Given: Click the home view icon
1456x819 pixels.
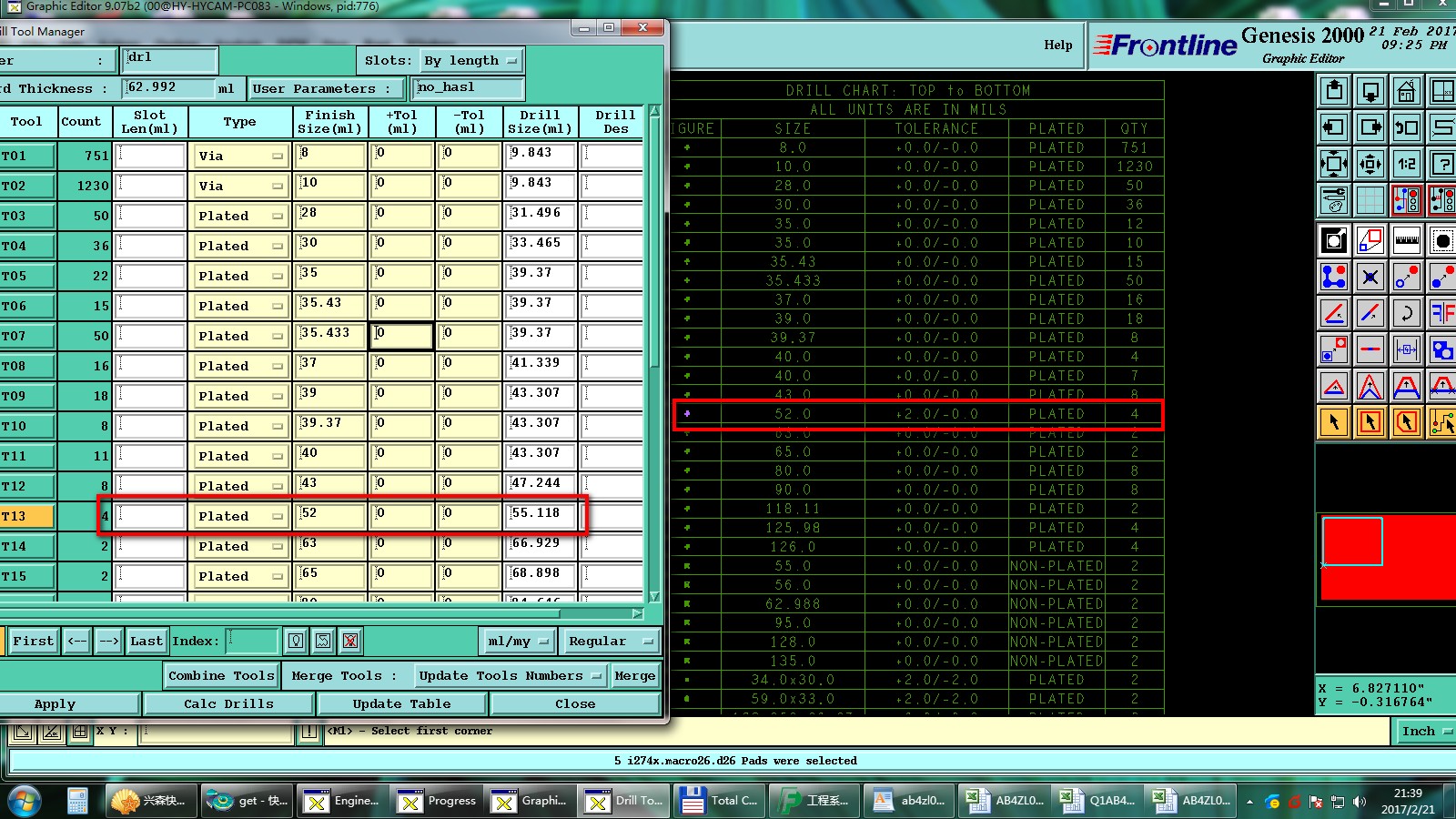Looking at the screenshot, I should (1407, 91).
